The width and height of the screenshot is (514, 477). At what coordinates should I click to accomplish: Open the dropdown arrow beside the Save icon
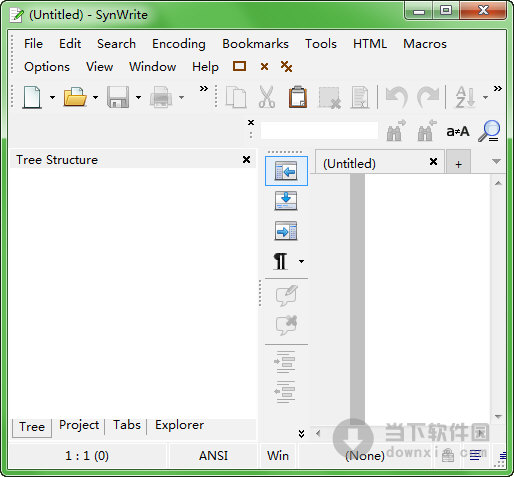[x=138, y=97]
